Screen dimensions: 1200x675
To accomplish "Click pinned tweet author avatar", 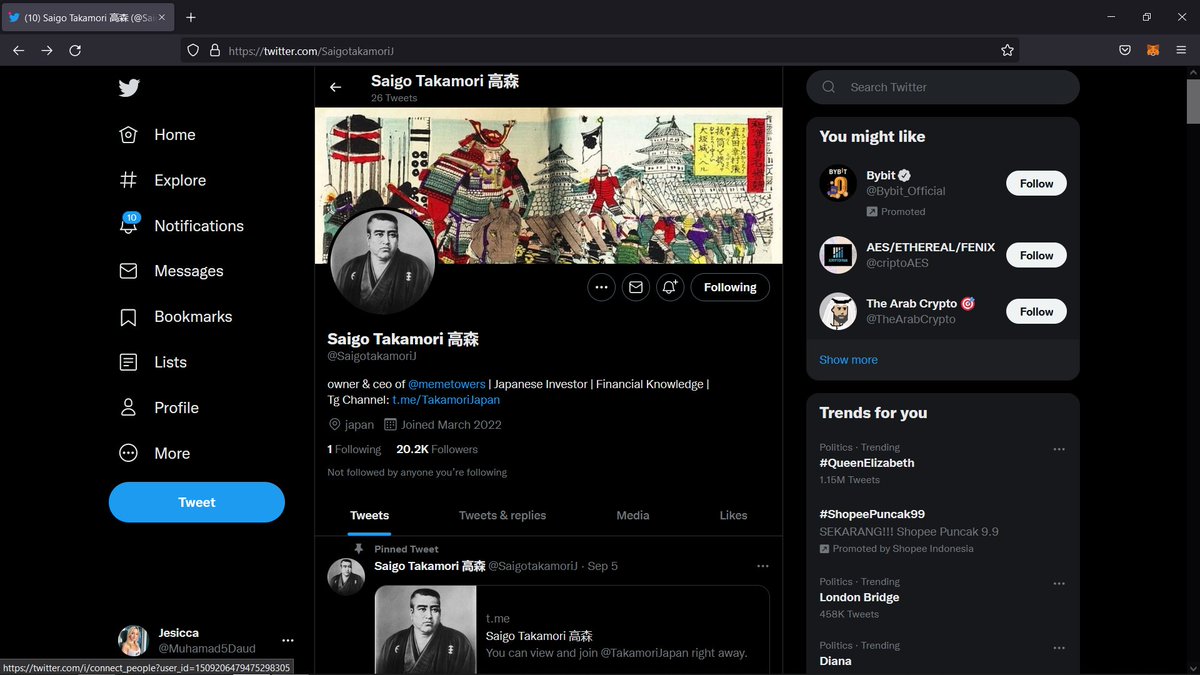I will [x=347, y=577].
